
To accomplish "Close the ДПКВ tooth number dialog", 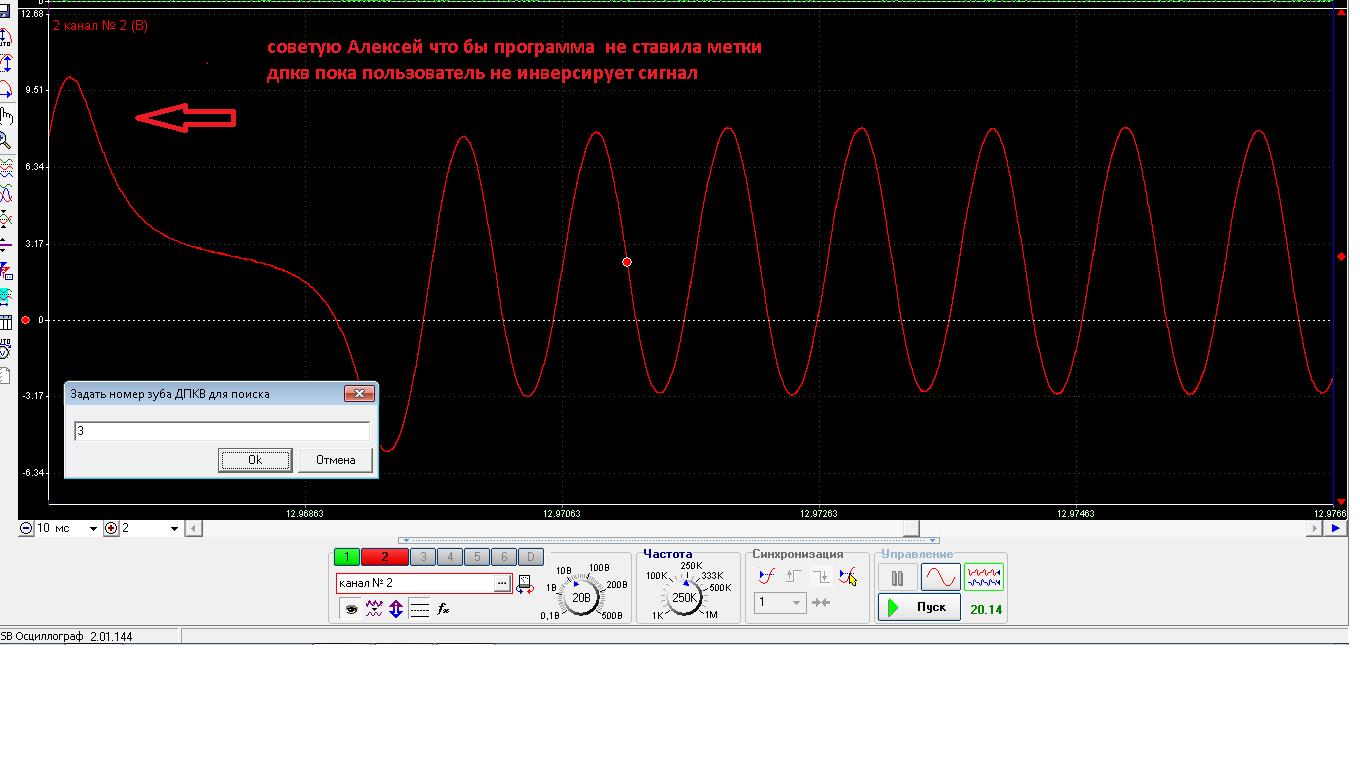I will pyautogui.click(x=358, y=393).
